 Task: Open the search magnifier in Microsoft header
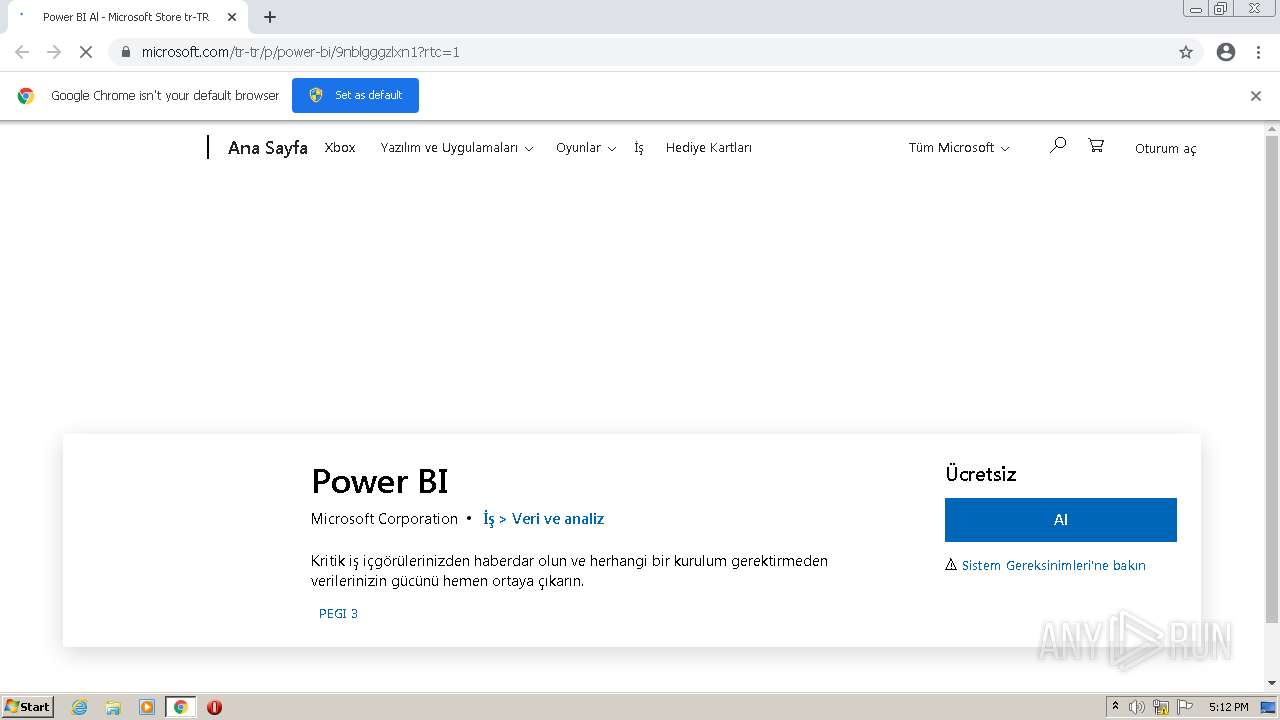[1057, 146]
